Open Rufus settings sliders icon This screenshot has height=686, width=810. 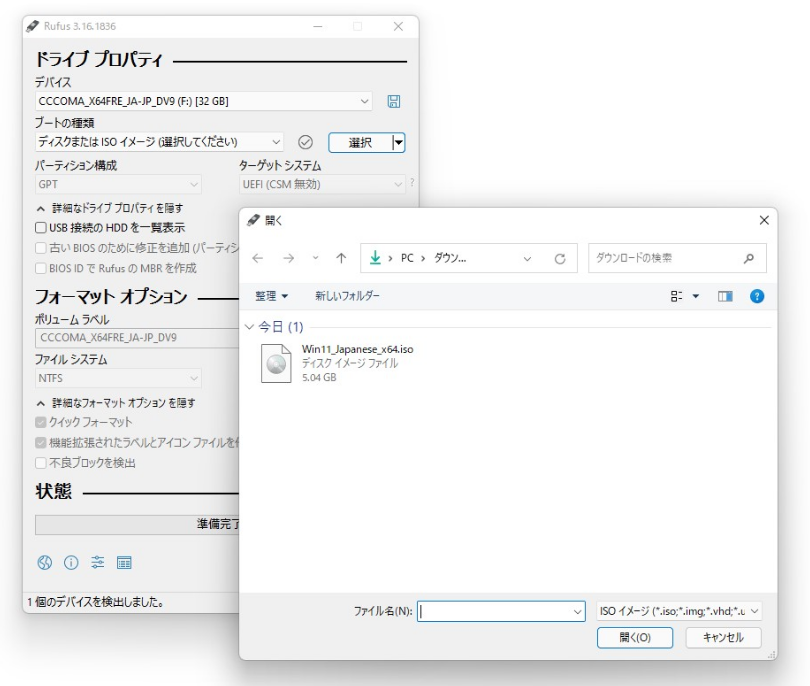(98, 562)
